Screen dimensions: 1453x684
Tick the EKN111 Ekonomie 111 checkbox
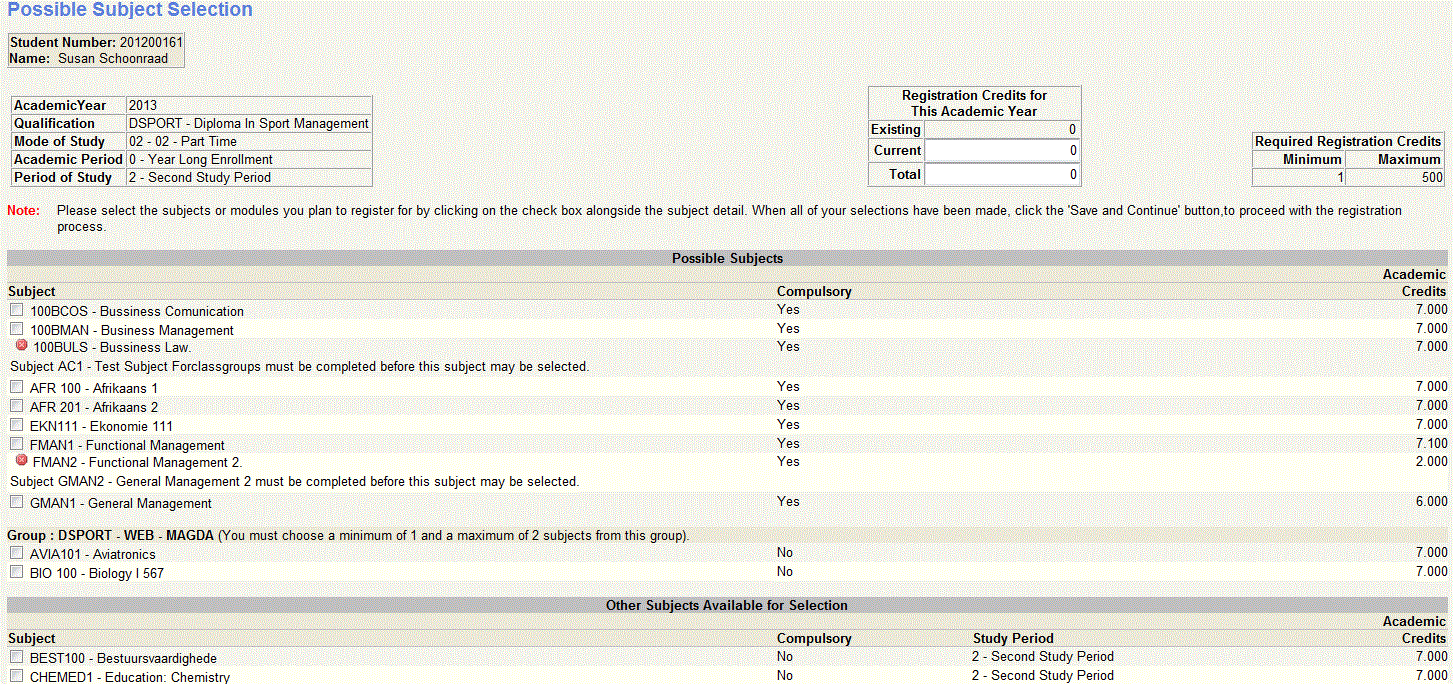pos(16,424)
